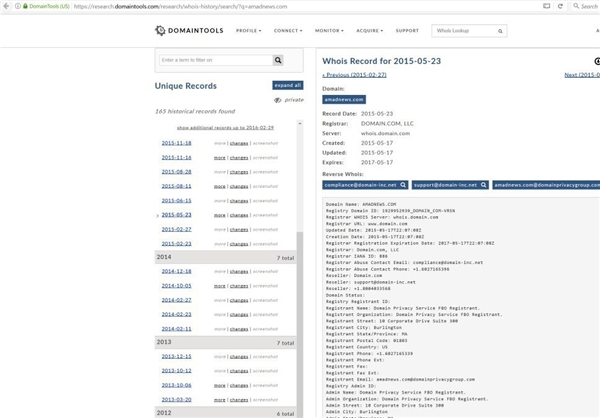Screen dimensions: 600x418
Task: Open the 2015-02-27 record in list
Action: click(x=176, y=229)
